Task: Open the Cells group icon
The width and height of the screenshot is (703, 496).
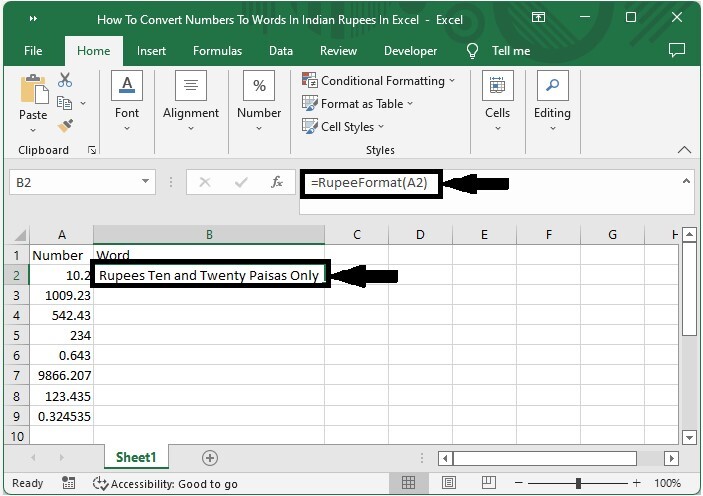Action: pyautogui.click(x=497, y=85)
